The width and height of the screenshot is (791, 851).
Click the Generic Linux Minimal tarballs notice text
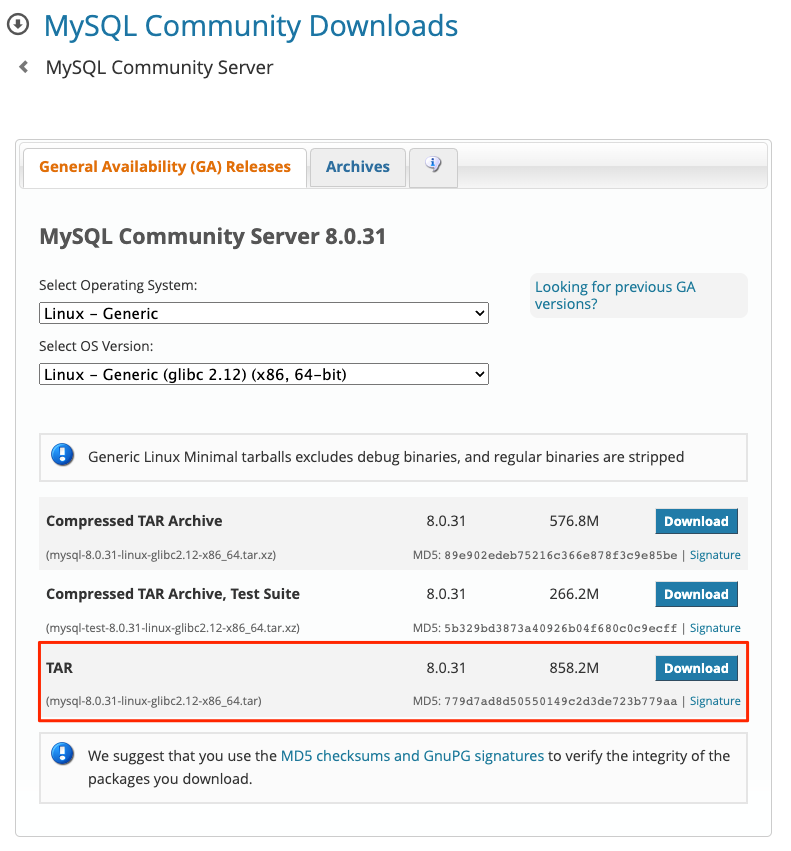point(386,458)
